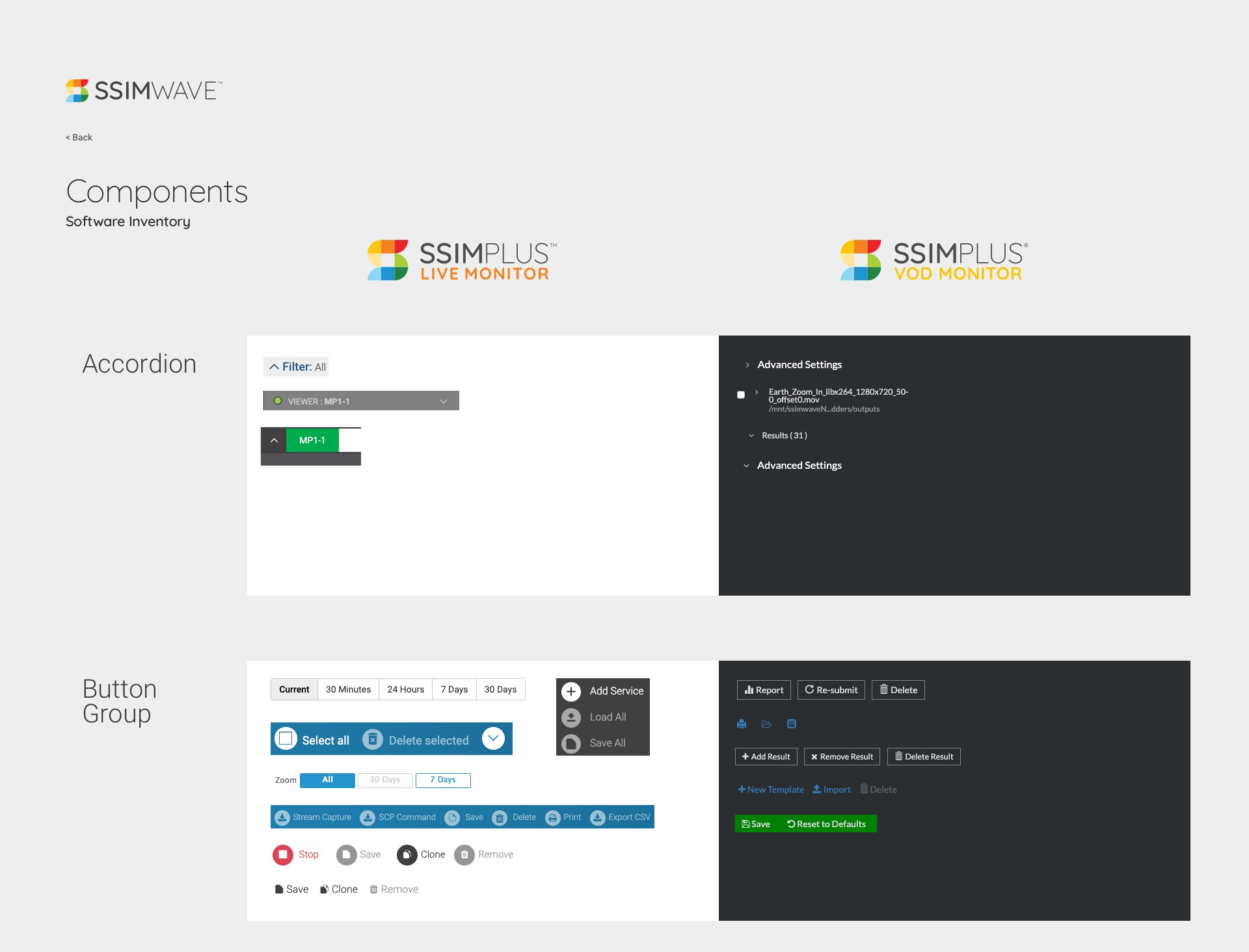Collapse the Filter: All accordion
Image resolution: width=1249 pixels, height=952 pixels.
point(296,367)
